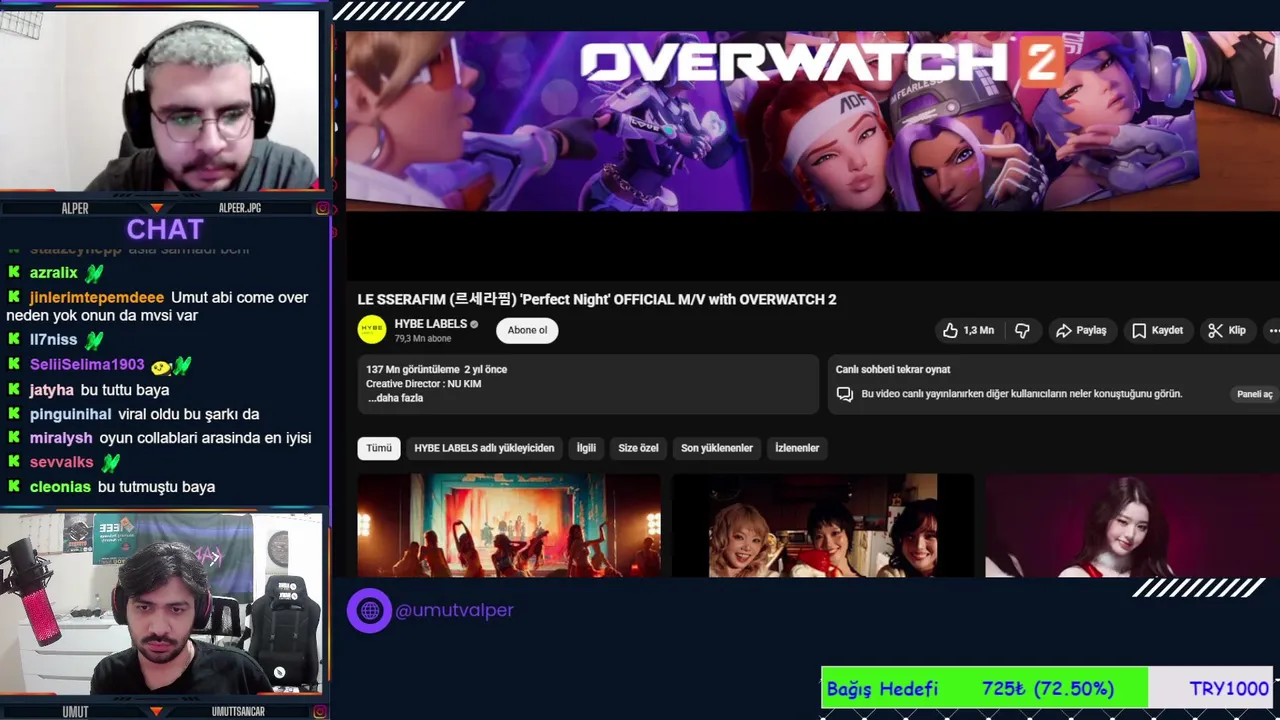This screenshot has height=720, width=1280.
Task: Click username pinguinihal in chat
Action: (x=71, y=413)
